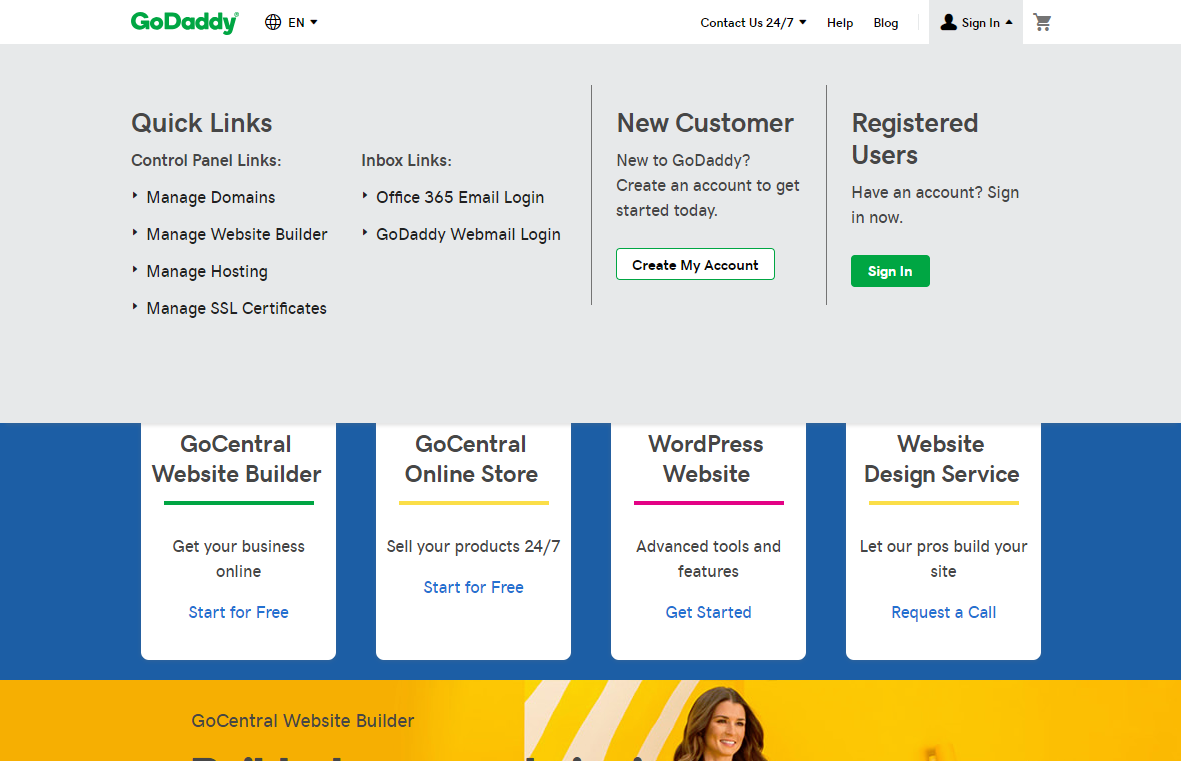The width and height of the screenshot is (1181, 761).
Task: Click Start for Free under Online Store
Action: point(474,588)
